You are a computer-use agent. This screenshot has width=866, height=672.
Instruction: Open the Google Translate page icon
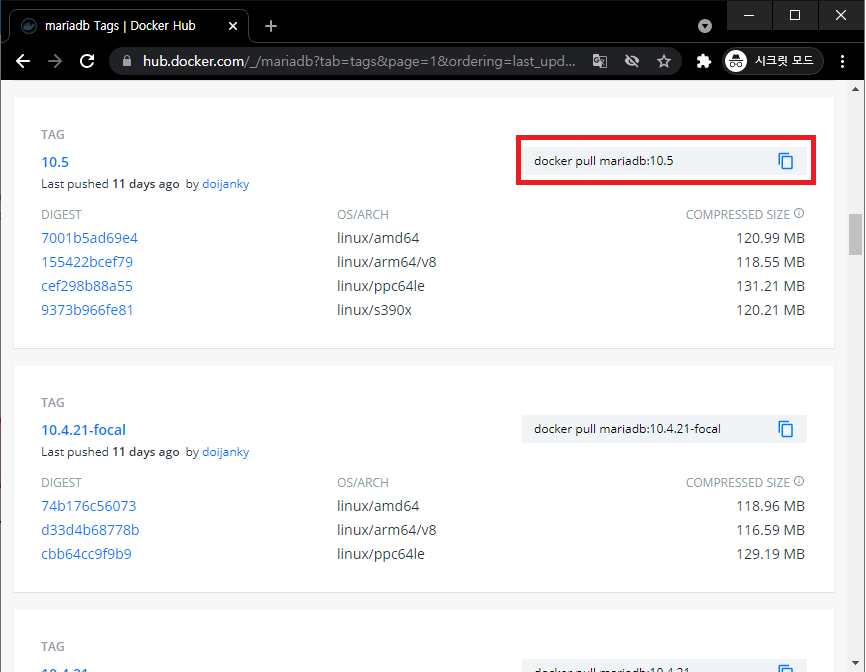[x=600, y=61]
